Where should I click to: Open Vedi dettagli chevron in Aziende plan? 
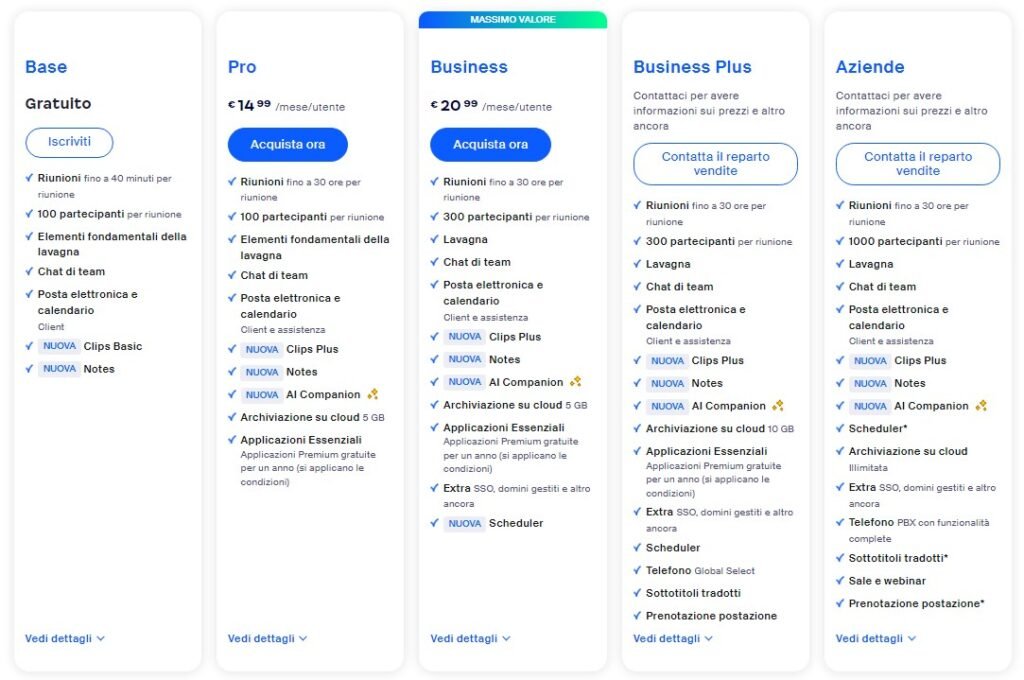pos(912,638)
